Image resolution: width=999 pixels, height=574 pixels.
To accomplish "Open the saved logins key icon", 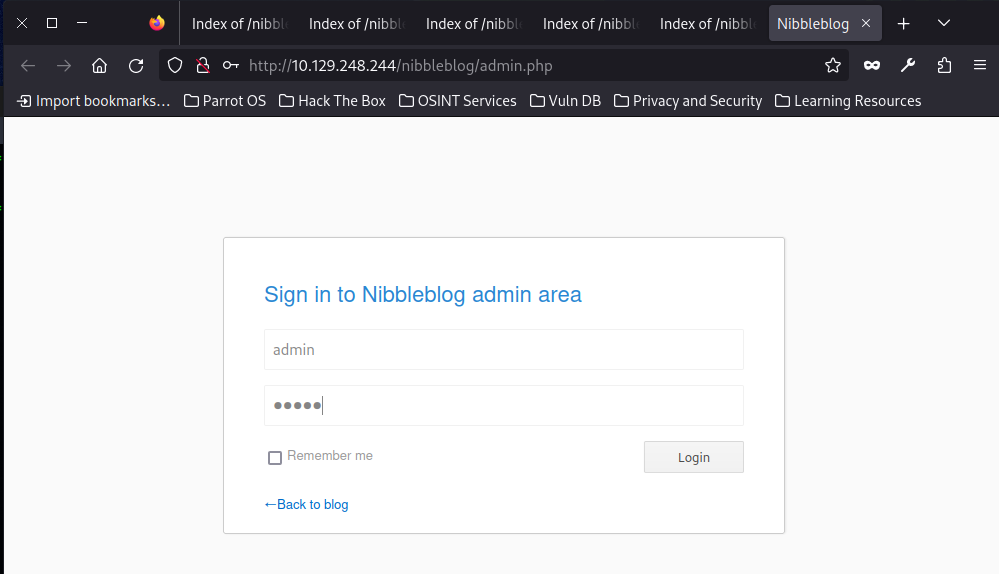I will point(231,66).
